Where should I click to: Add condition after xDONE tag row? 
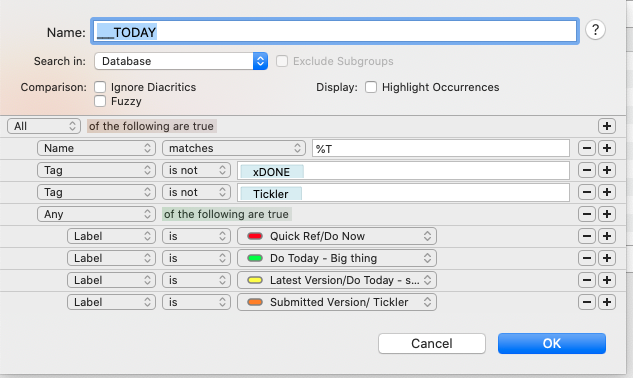[x=607, y=170]
